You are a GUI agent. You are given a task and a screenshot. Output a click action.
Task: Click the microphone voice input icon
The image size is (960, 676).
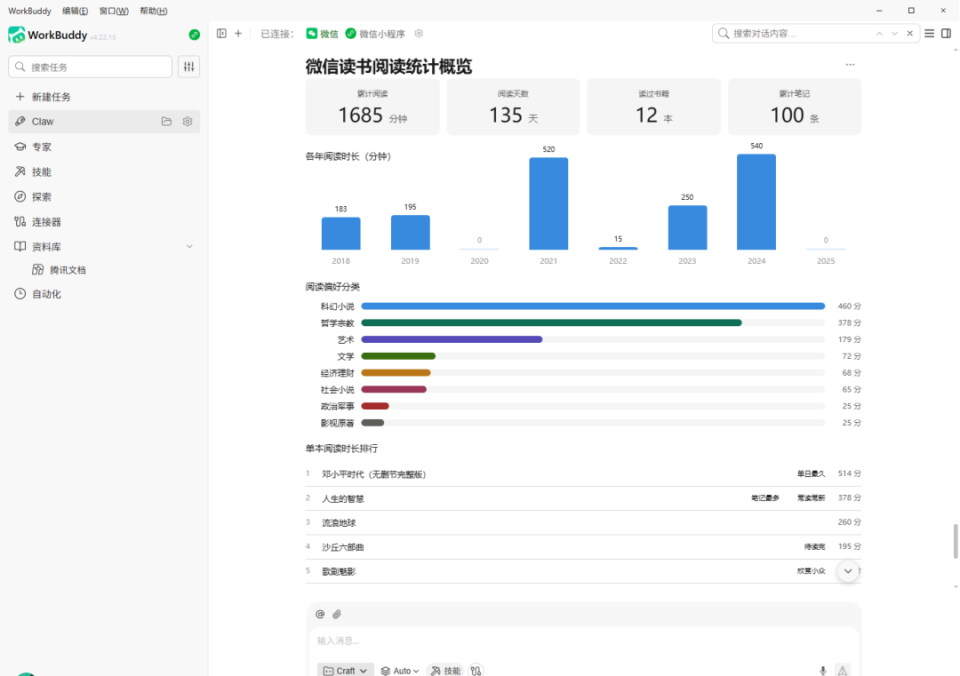point(823,670)
